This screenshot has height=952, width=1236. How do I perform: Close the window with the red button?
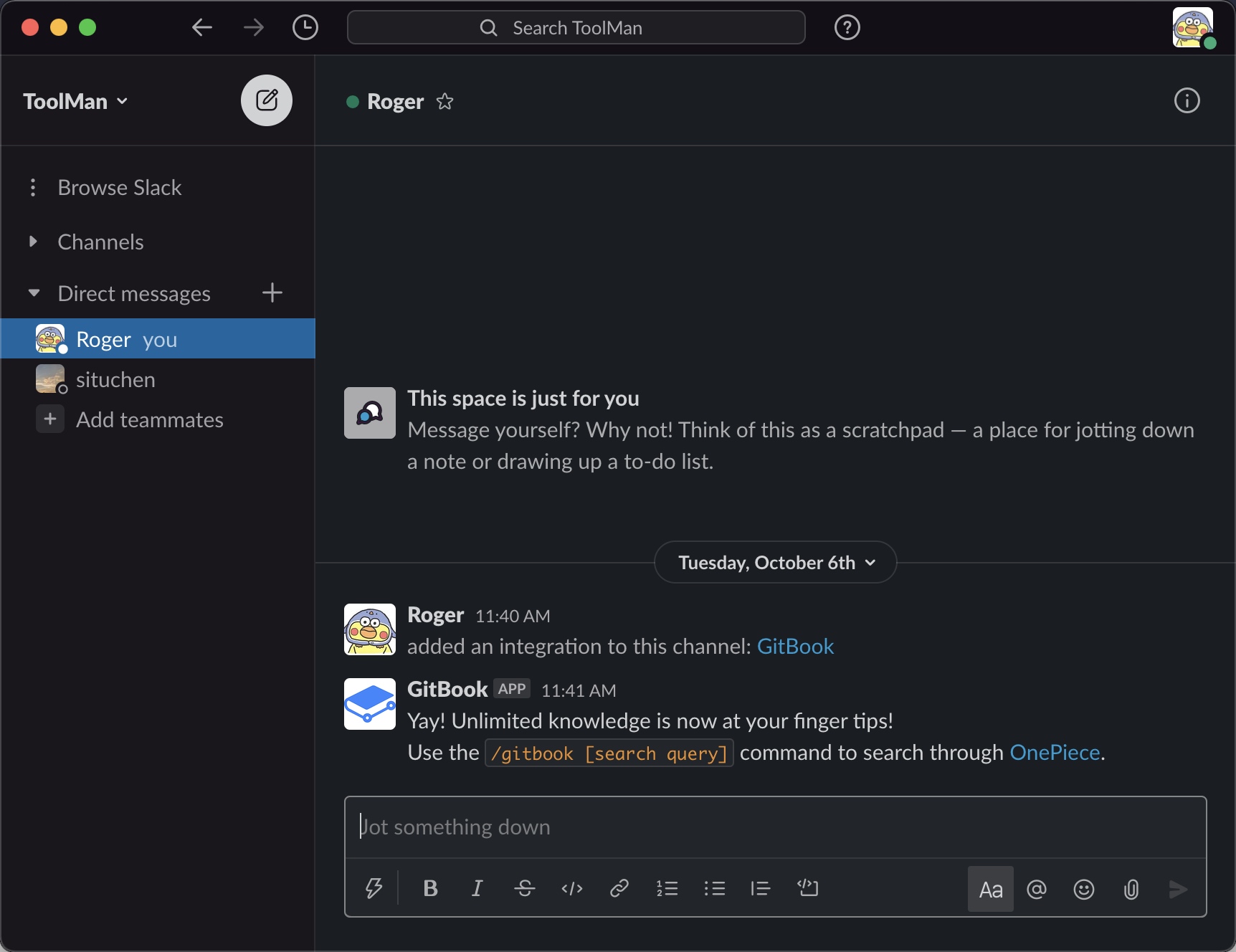coord(30,27)
